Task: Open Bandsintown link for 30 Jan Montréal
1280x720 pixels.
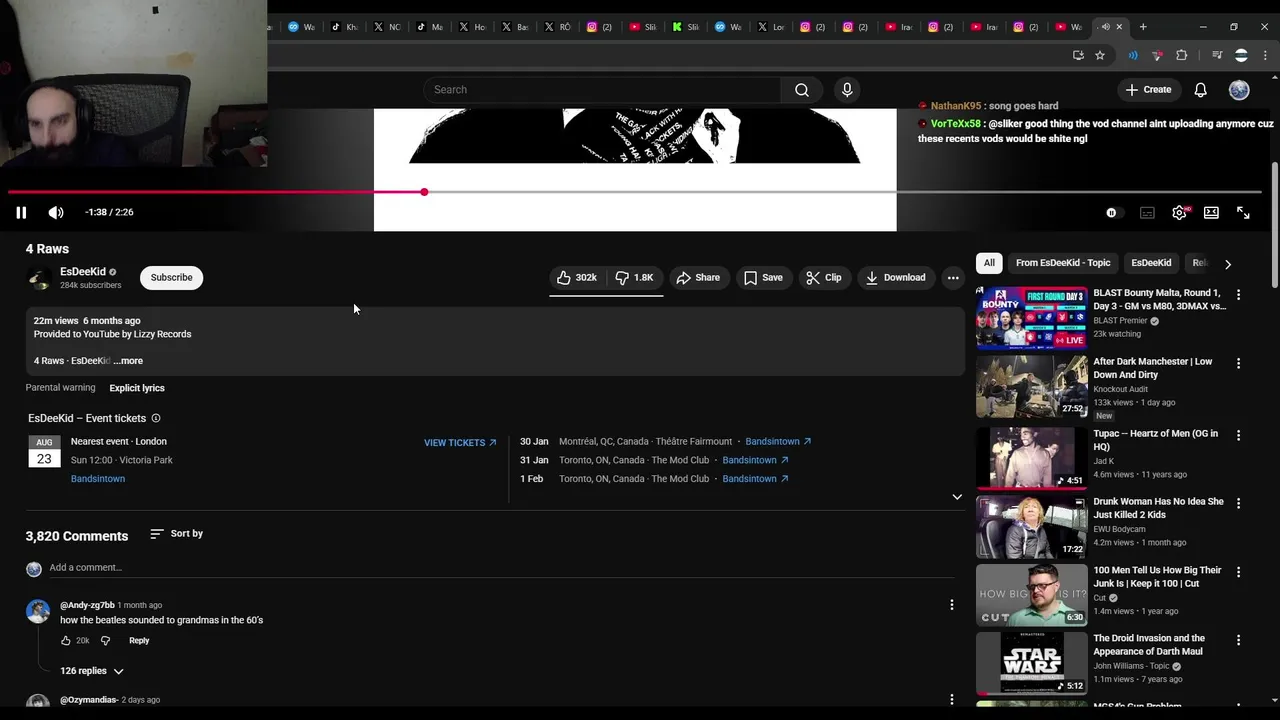Action: (778, 441)
